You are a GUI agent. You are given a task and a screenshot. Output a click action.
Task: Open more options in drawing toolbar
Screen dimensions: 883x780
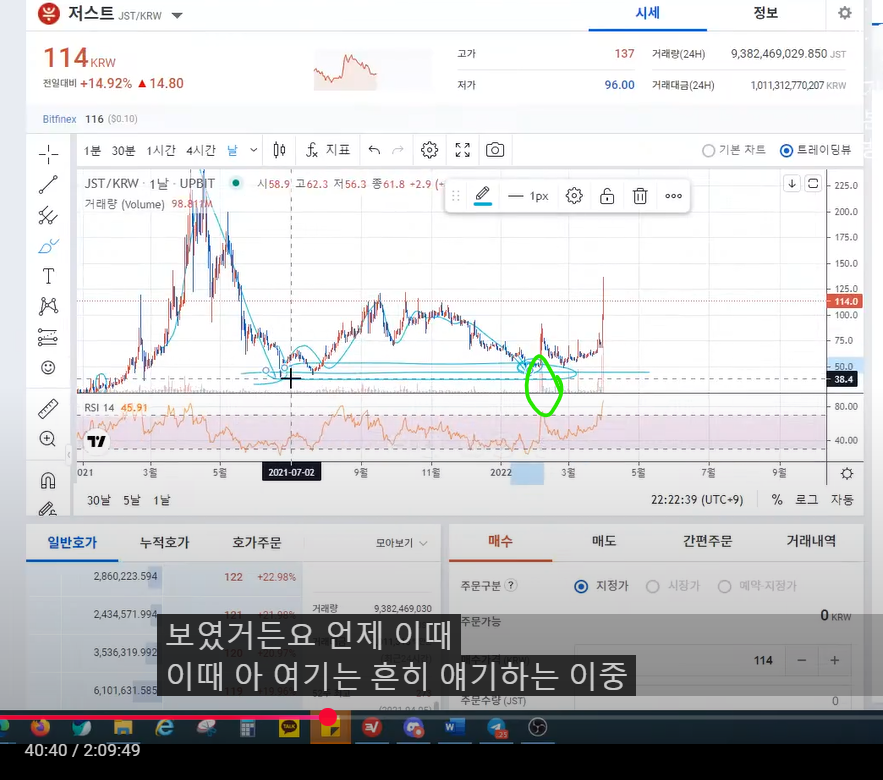(x=674, y=196)
